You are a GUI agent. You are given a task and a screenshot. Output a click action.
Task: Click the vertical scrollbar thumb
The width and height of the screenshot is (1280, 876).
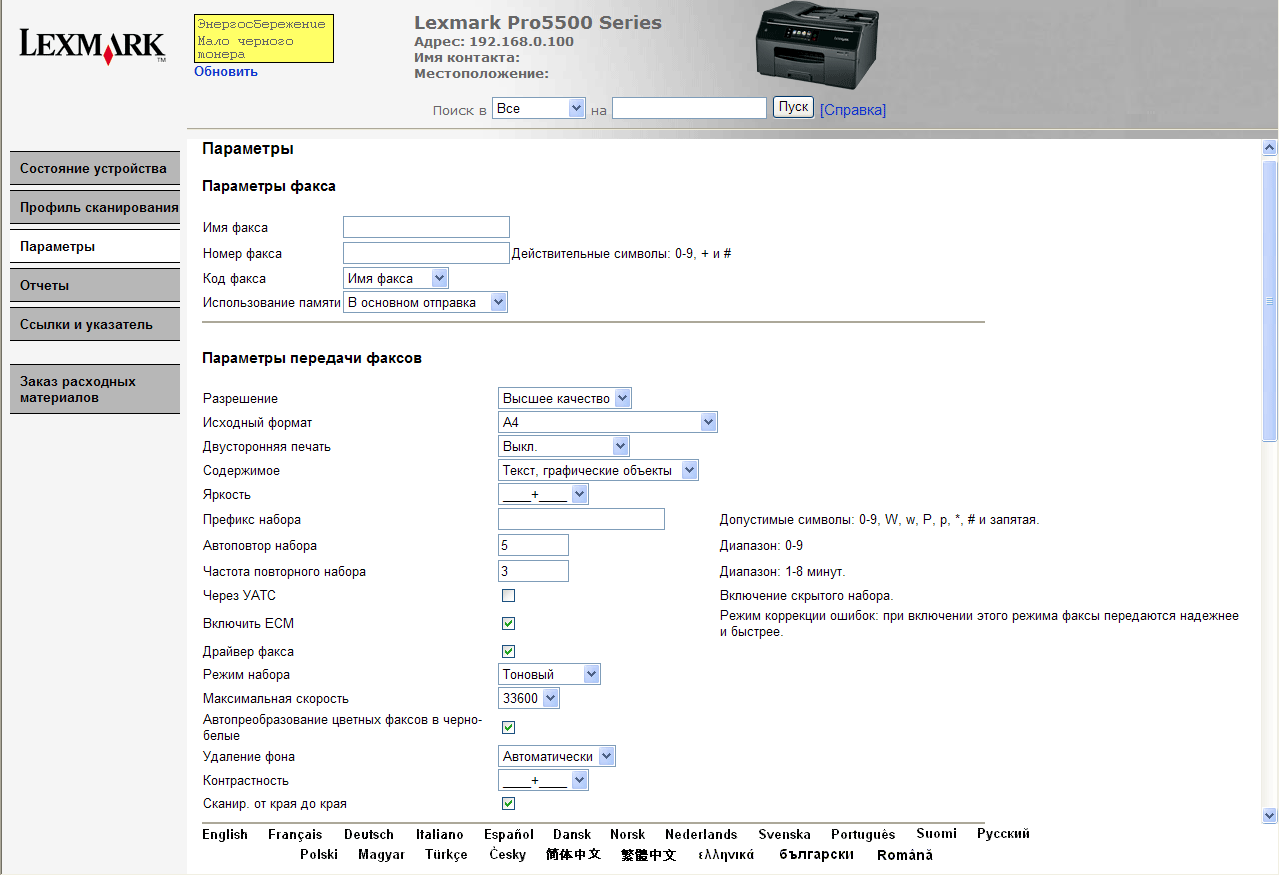click(1270, 299)
